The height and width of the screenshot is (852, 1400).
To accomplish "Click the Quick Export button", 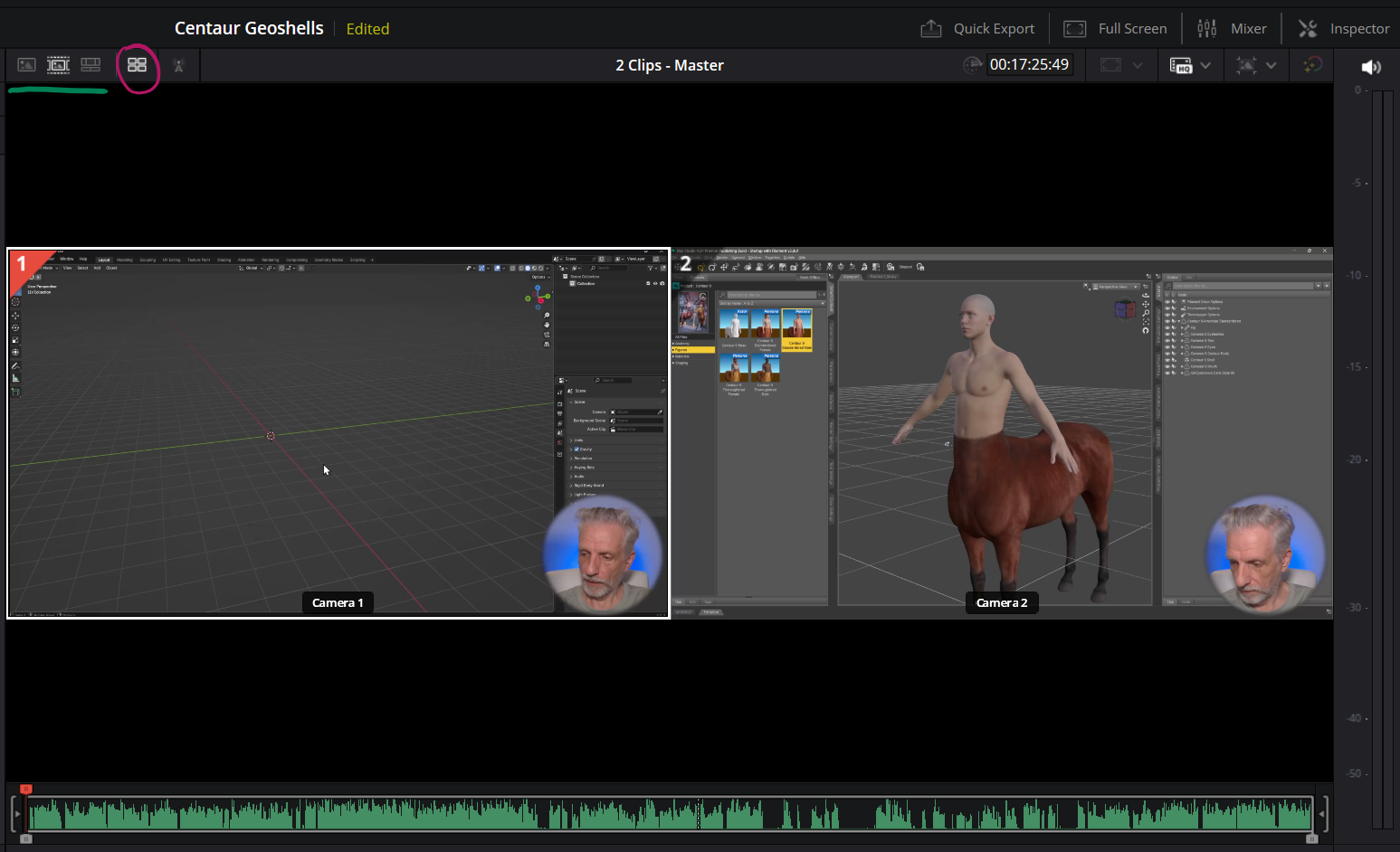I will click(977, 29).
